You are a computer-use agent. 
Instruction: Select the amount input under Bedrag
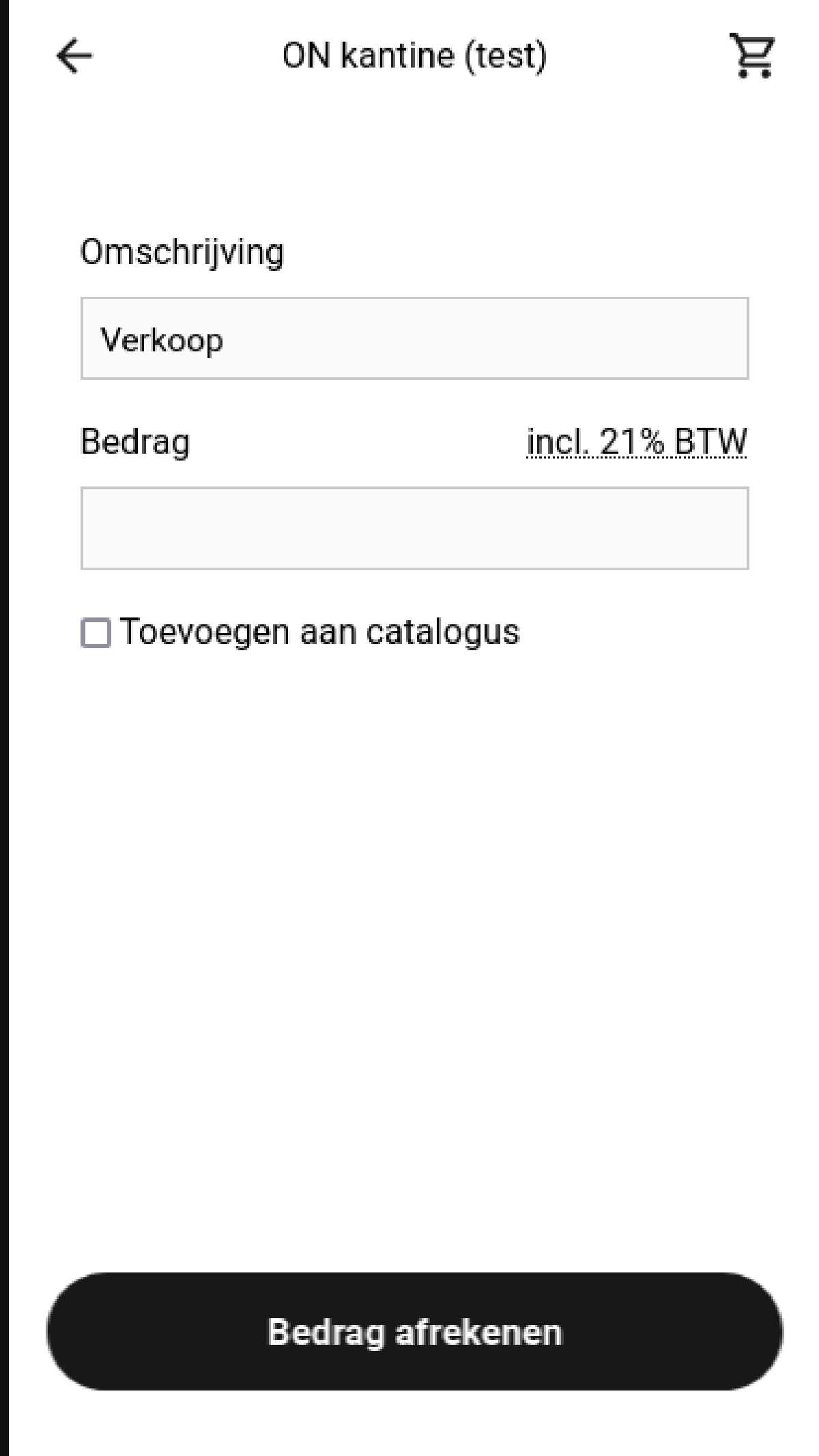414,528
